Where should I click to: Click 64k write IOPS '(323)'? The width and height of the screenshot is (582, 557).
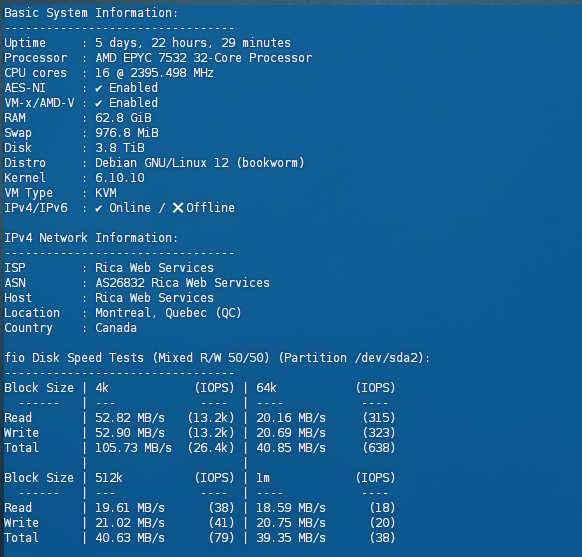pyautogui.click(x=379, y=433)
